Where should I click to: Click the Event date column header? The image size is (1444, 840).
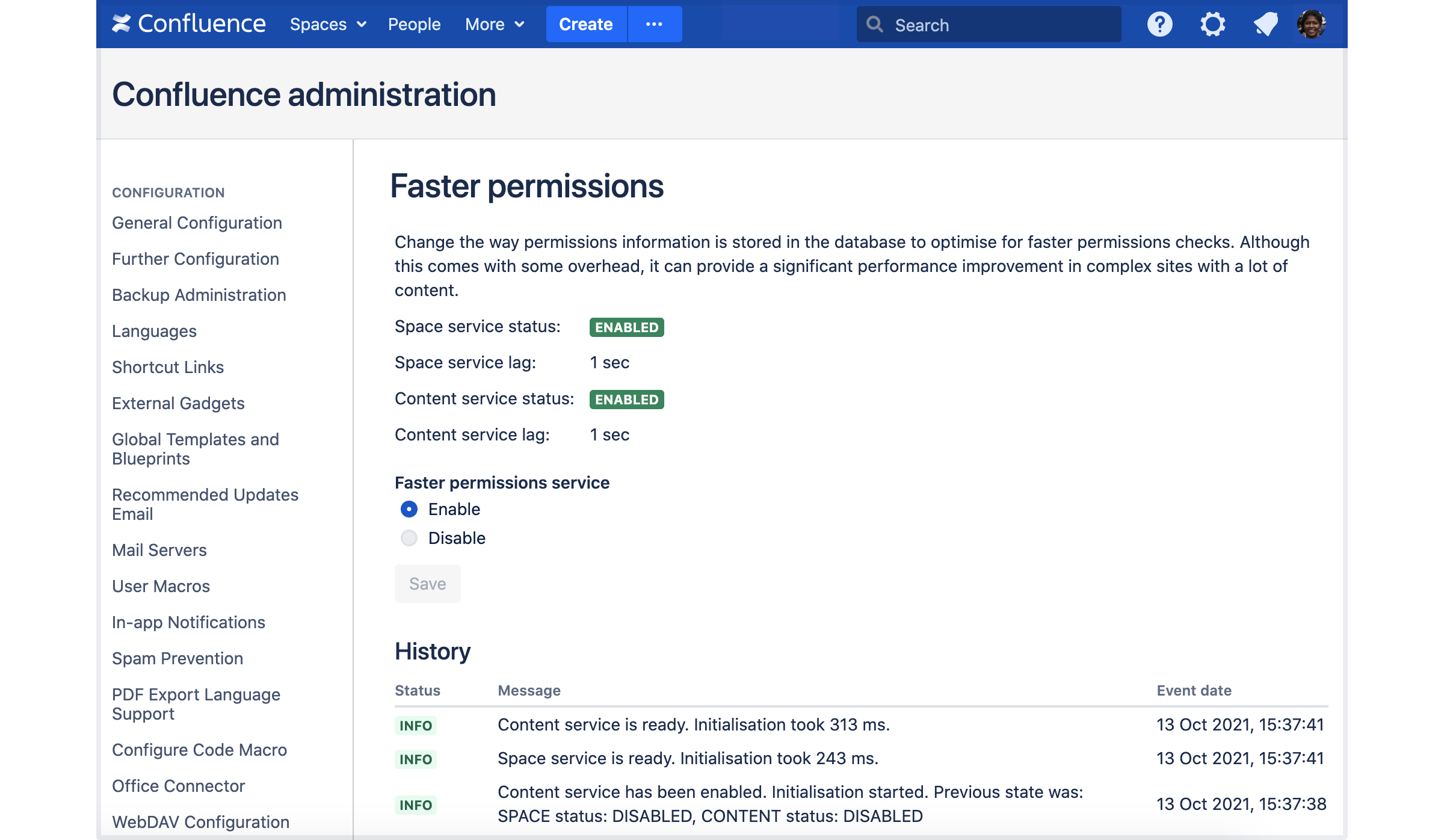click(x=1194, y=691)
